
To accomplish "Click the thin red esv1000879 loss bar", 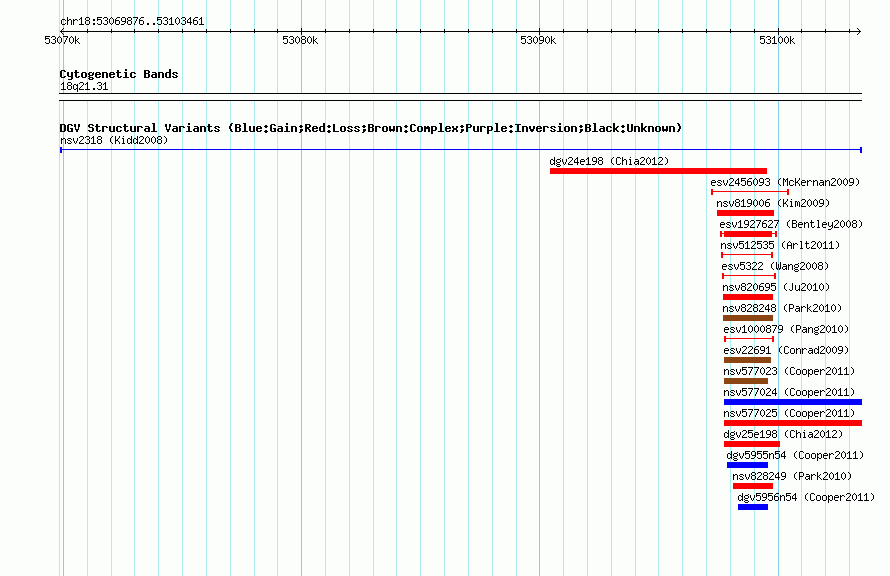I will (749, 339).
